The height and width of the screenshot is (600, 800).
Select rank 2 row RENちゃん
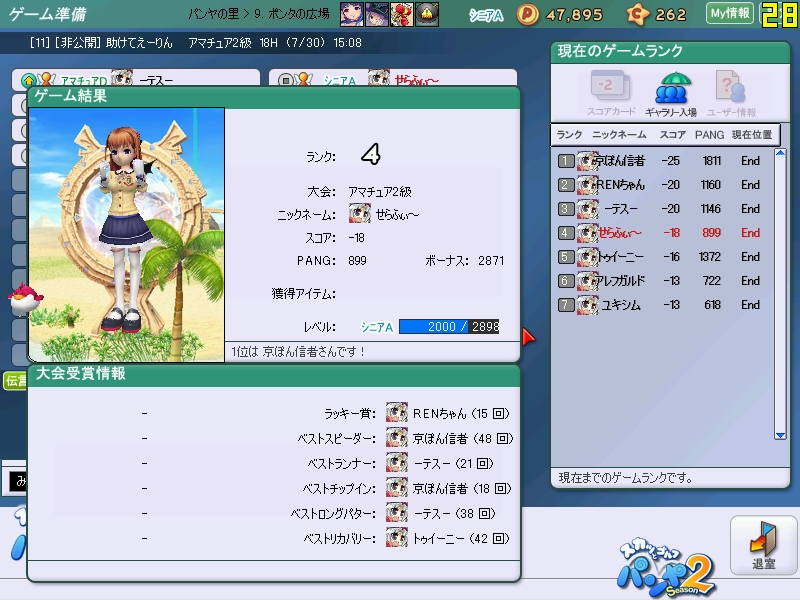pyautogui.click(x=663, y=185)
